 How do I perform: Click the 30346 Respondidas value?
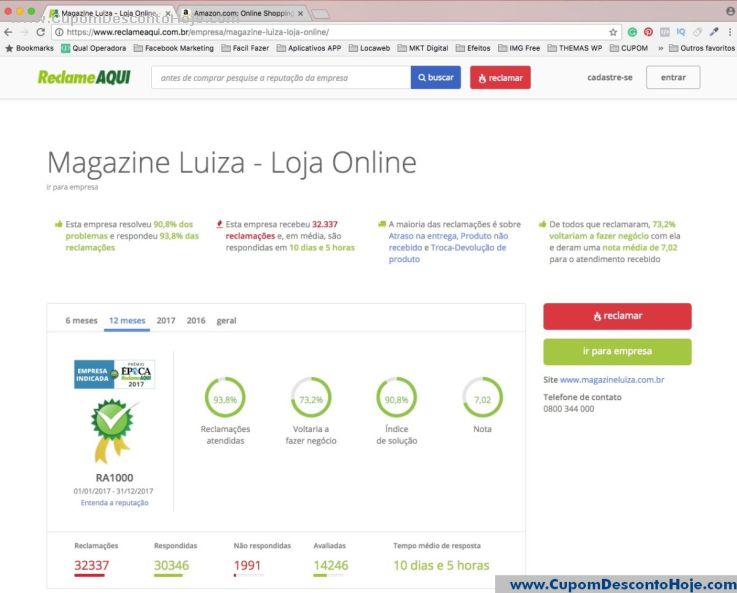point(172,565)
